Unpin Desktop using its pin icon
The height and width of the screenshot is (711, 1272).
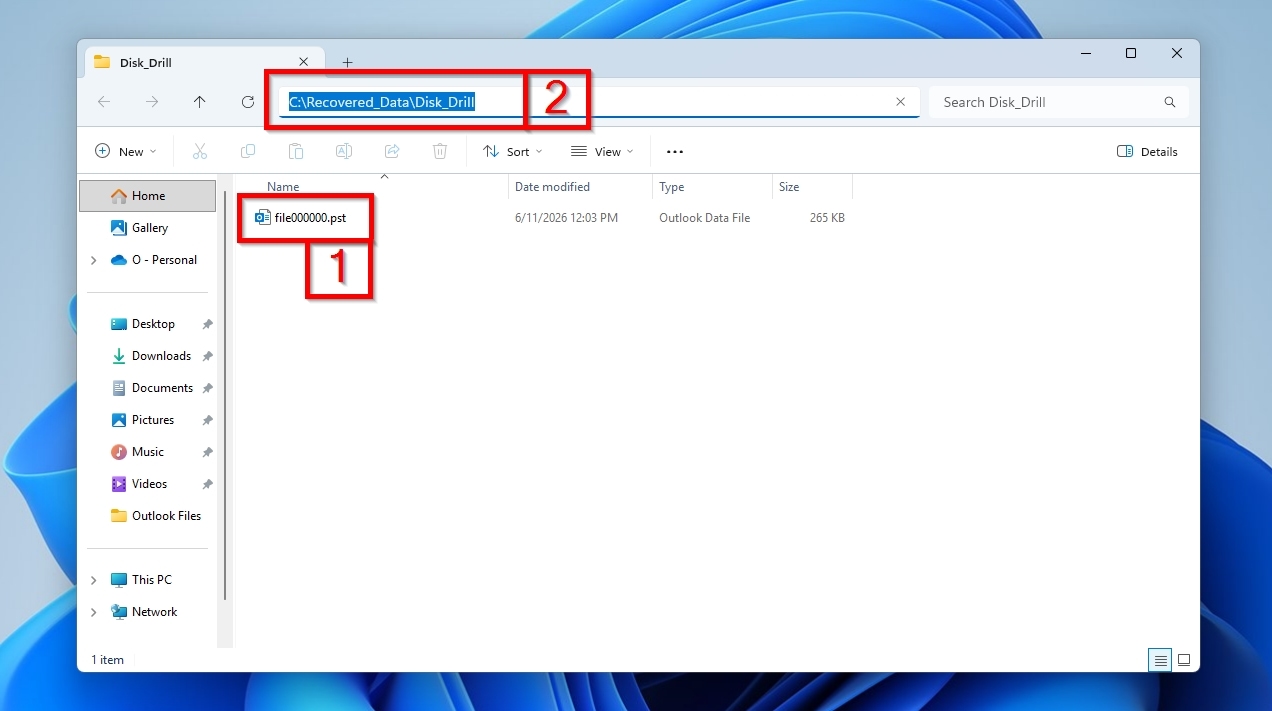coord(207,324)
